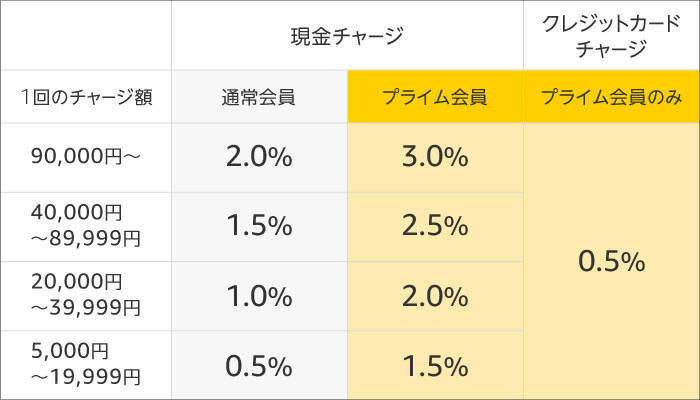The width and height of the screenshot is (700, 400).
Task: Click the 現金チャージ header cell
Action: tap(347, 36)
